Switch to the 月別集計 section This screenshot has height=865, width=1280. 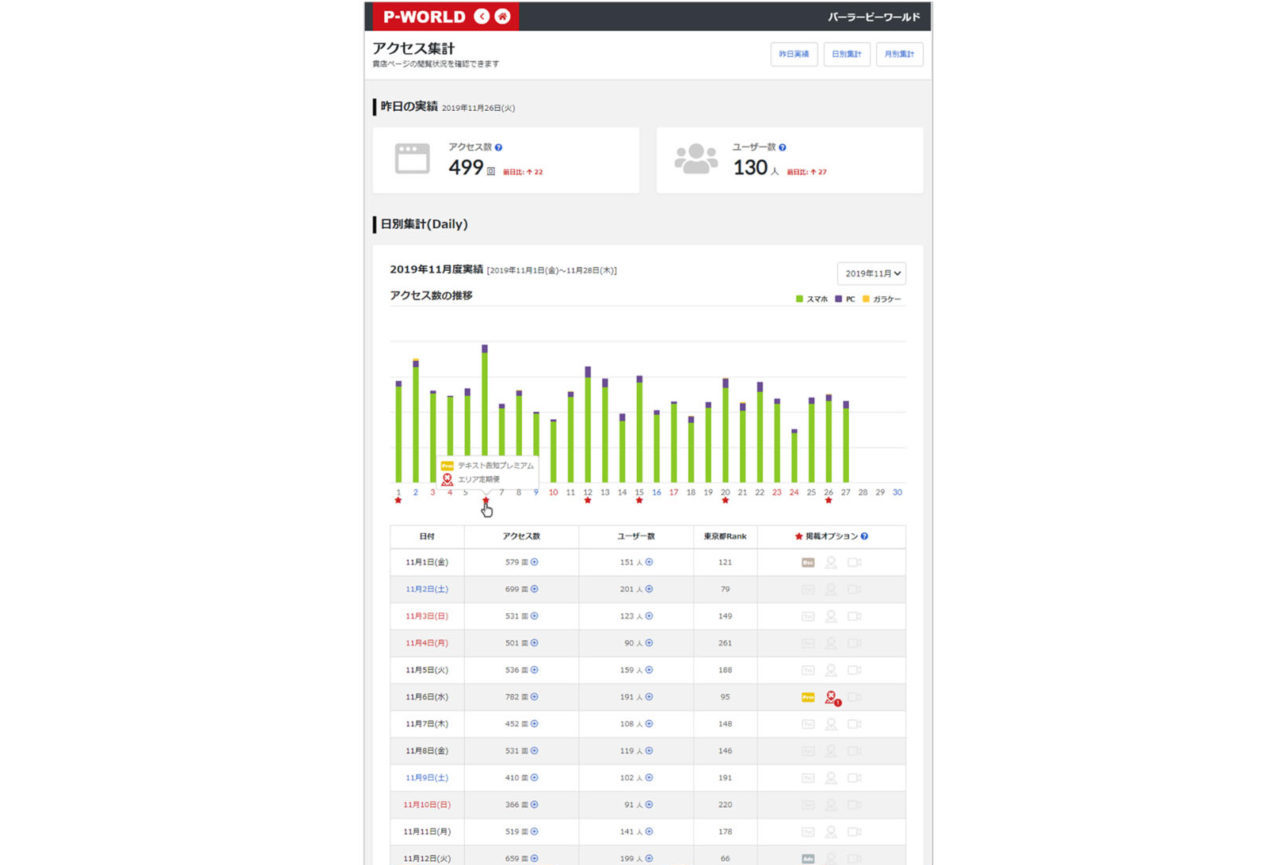point(900,55)
